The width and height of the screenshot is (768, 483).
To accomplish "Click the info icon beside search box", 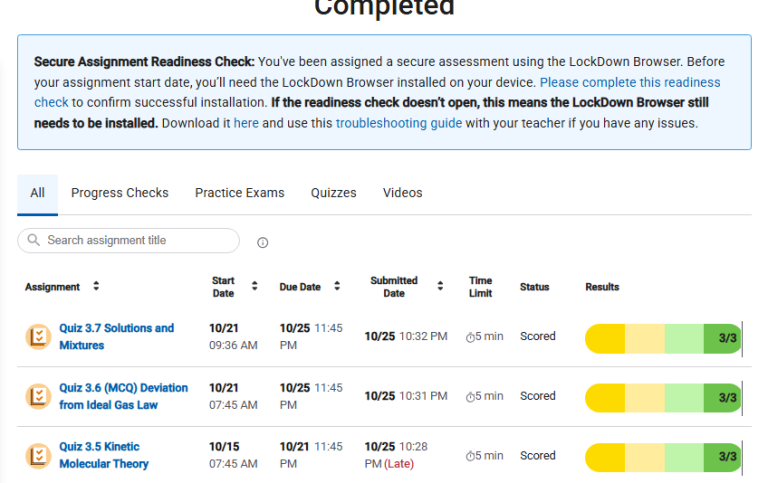I will click(263, 242).
